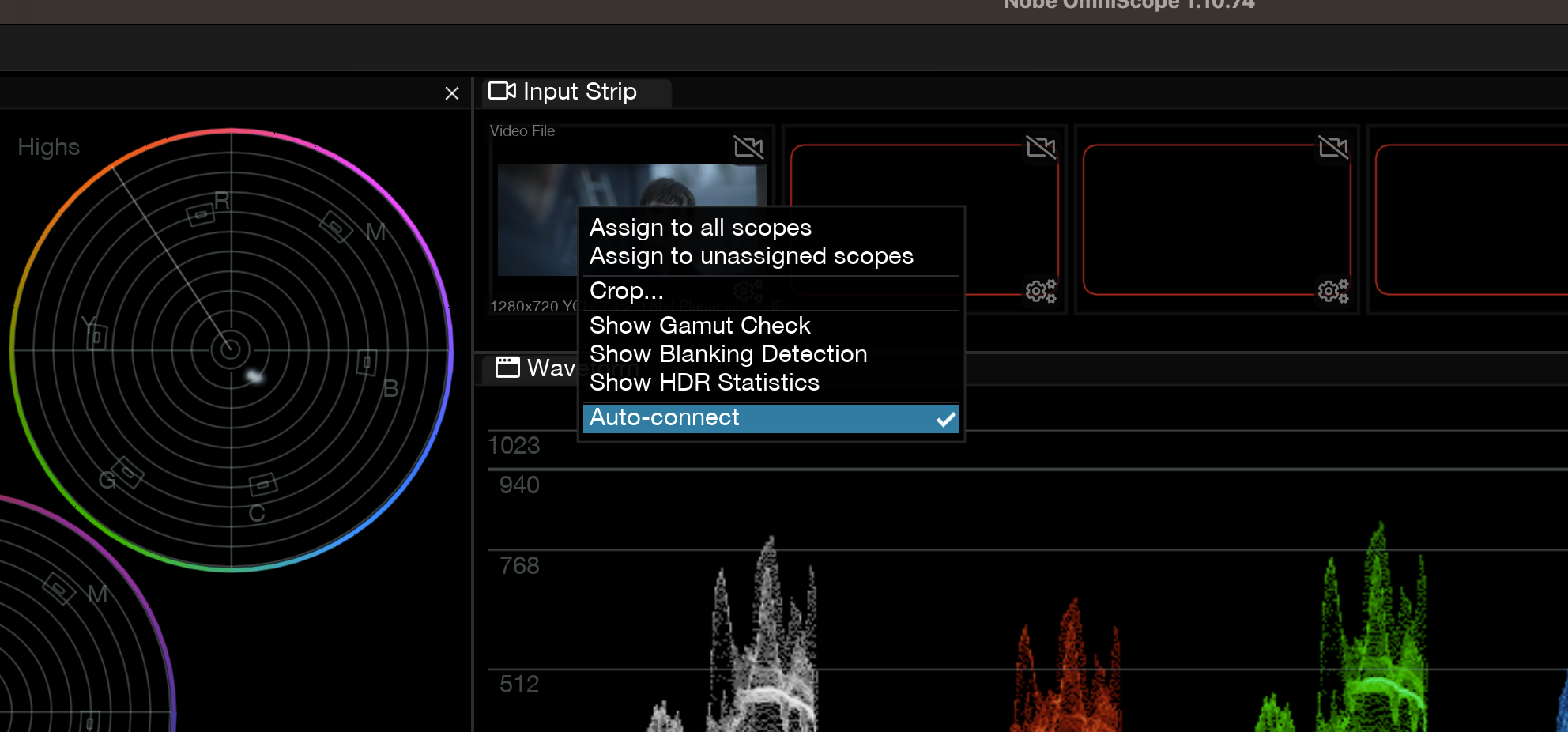The image size is (1568, 732).
Task: Choose 'Assign to unassigned scopes'
Action: pyautogui.click(x=771, y=256)
